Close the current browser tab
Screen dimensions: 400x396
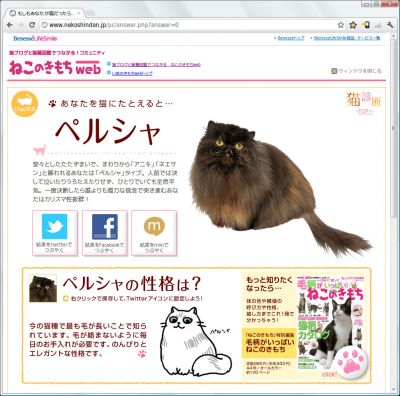point(79,13)
